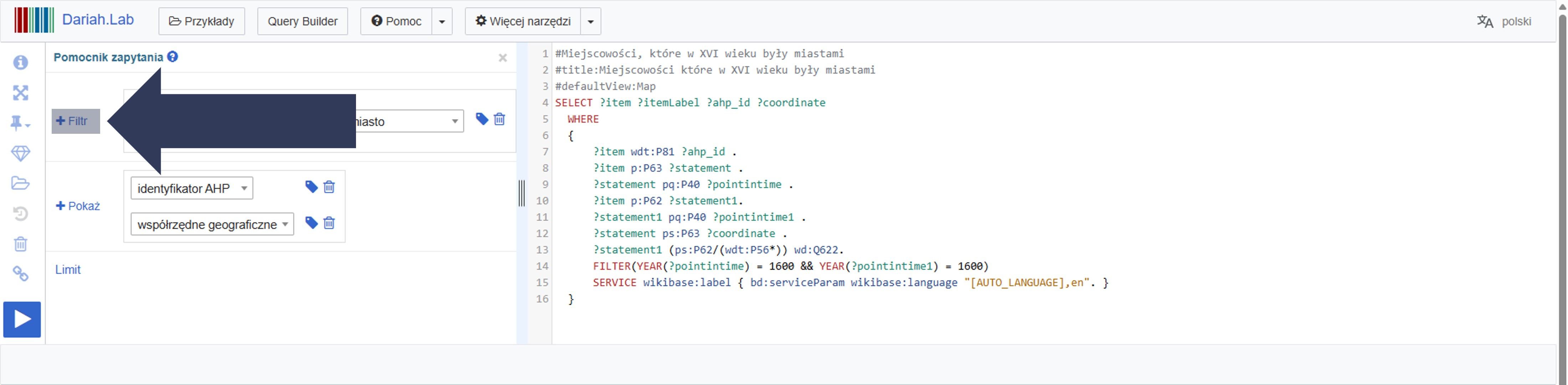Open the pin dropdown in sidebar

(20, 123)
